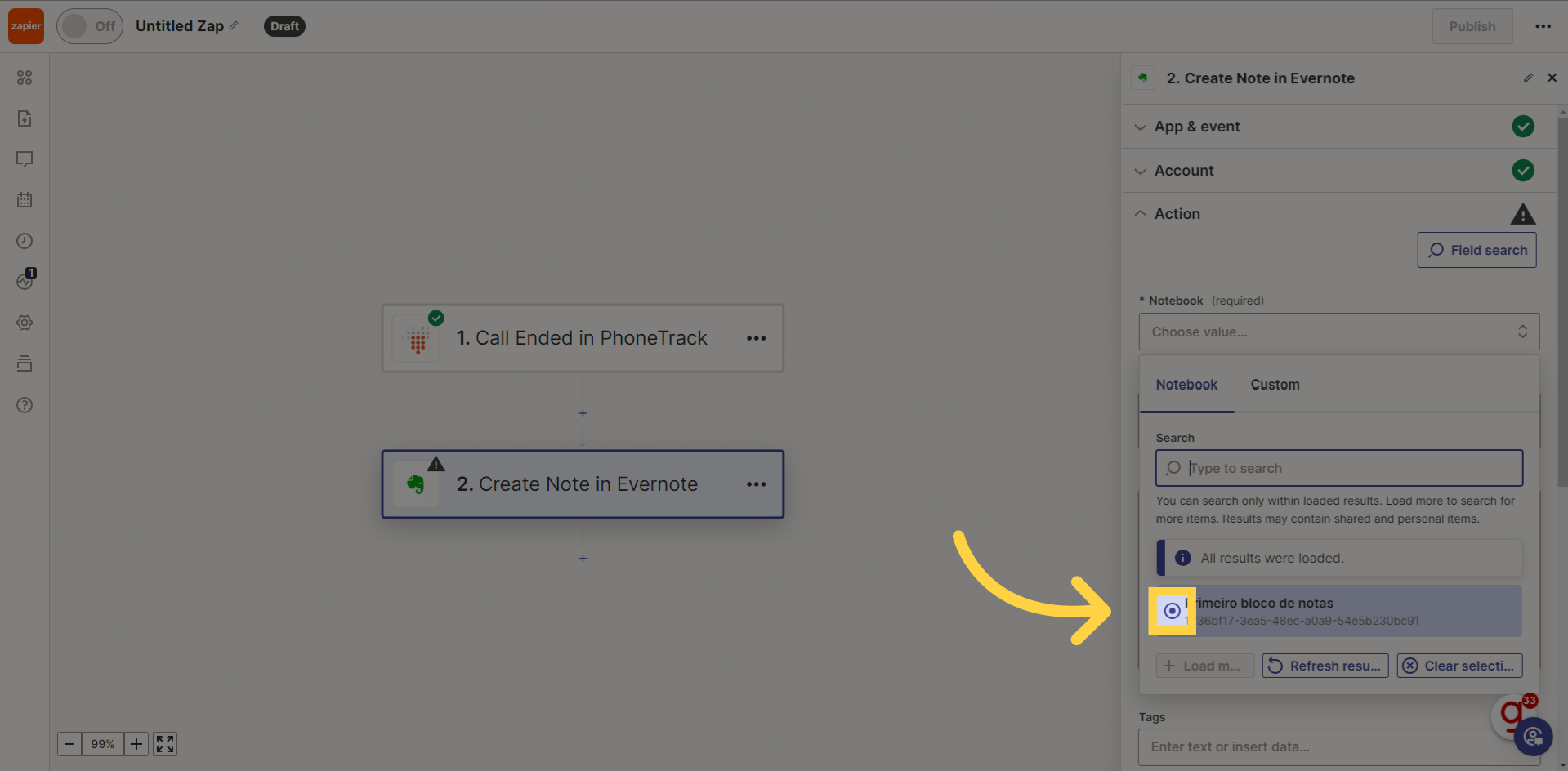
Task: Click the App & event green checkmark
Action: tap(1523, 127)
